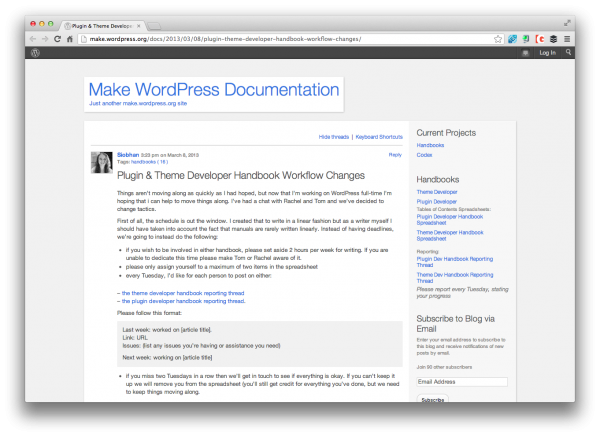
Task: Click Hide threads link
Action: (334, 137)
